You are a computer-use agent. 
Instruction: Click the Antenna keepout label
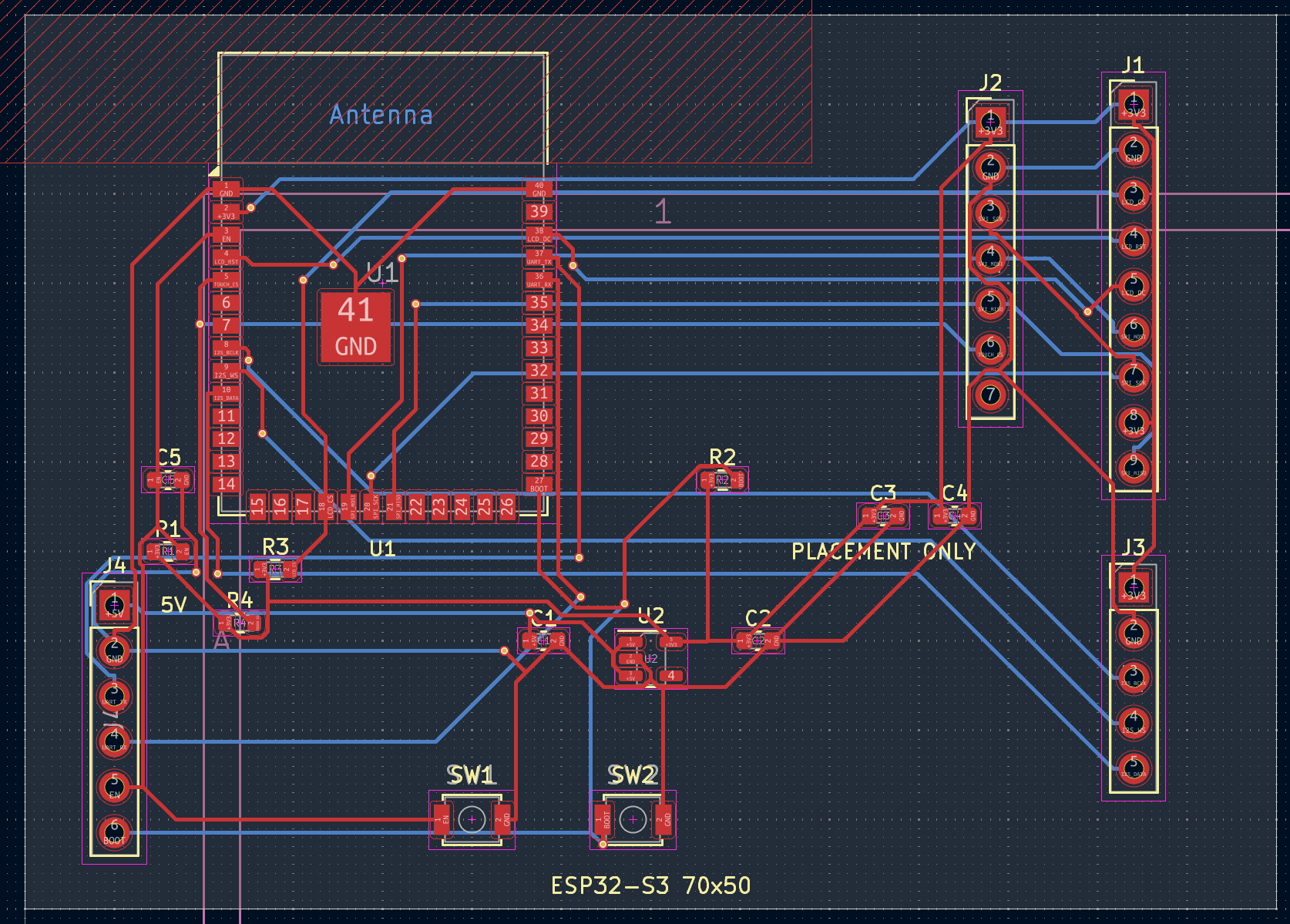tap(381, 115)
